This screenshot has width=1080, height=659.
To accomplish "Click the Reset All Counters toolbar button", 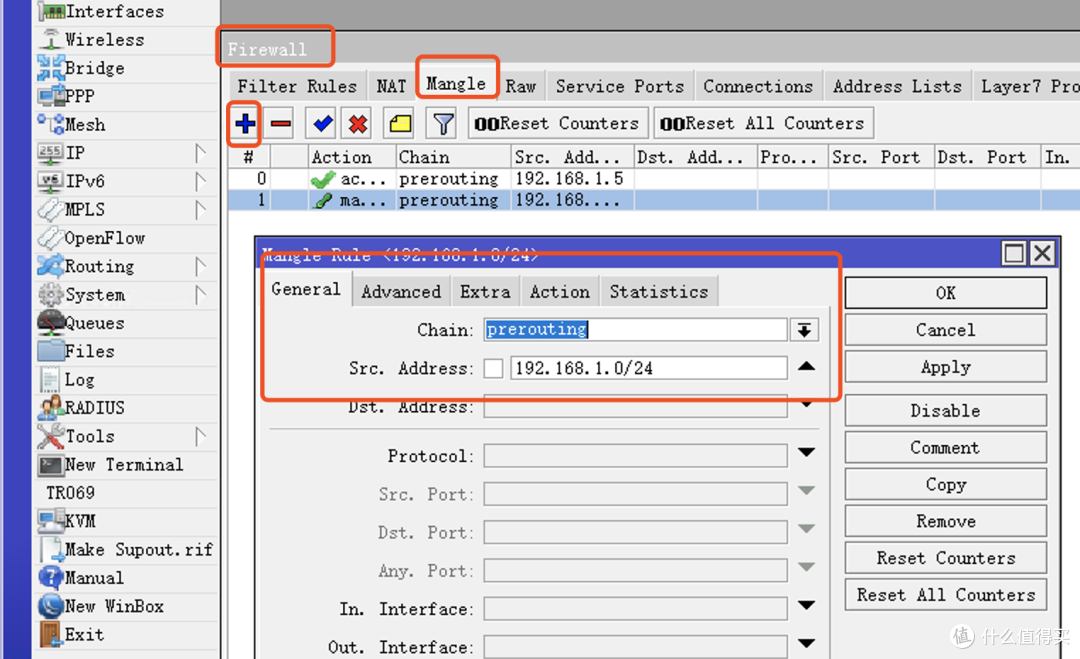I will [x=763, y=124].
